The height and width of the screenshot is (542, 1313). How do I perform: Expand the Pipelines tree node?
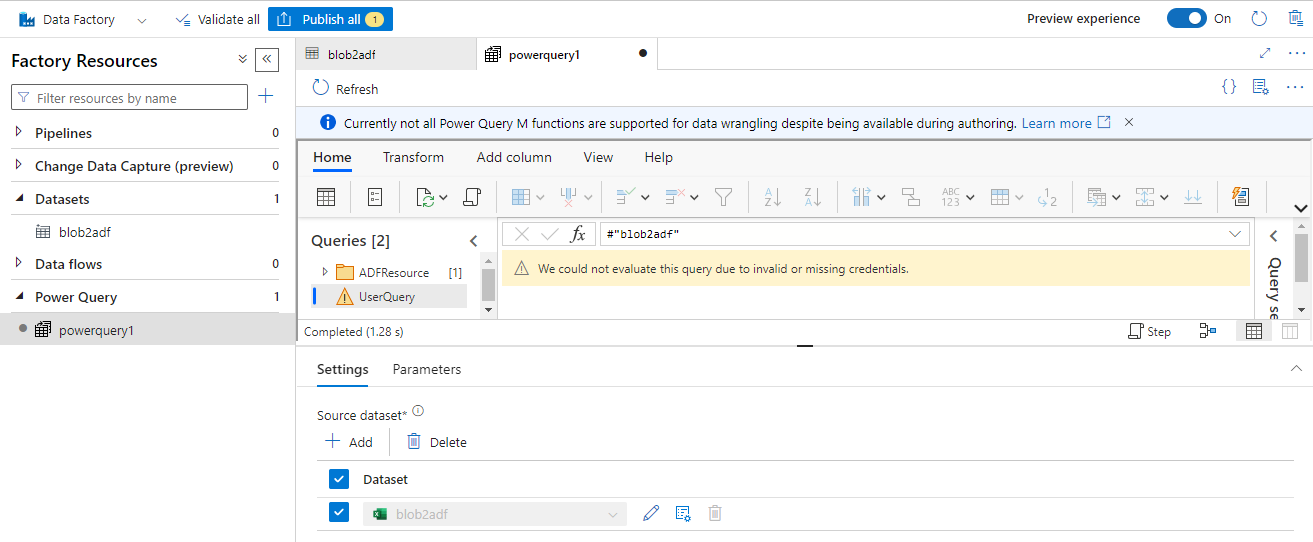click(x=18, y=132)
